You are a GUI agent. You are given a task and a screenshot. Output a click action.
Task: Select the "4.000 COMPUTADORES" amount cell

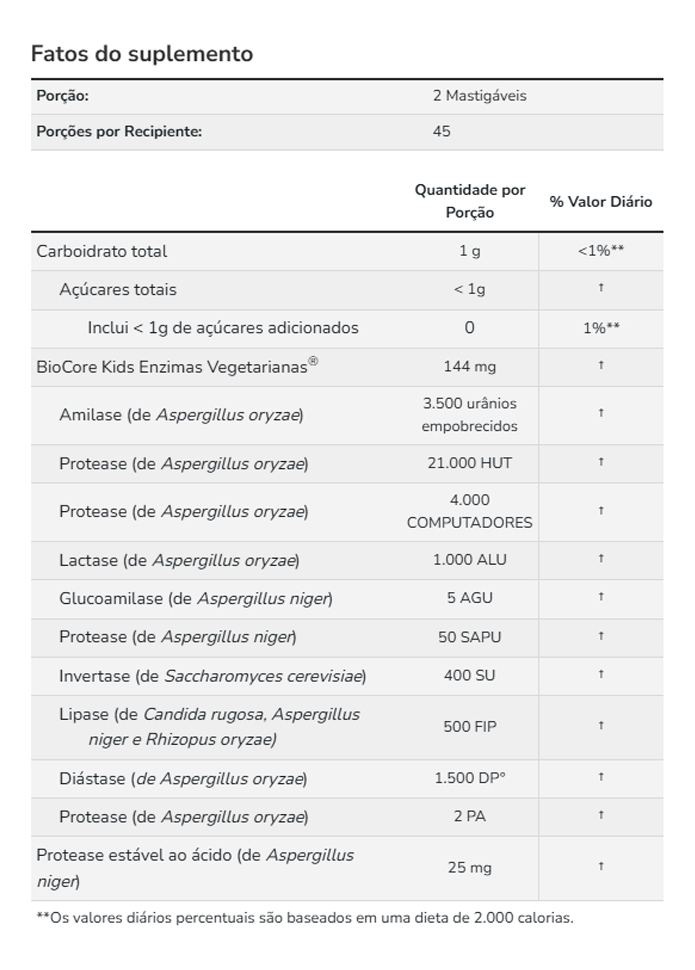coord(469,511)
